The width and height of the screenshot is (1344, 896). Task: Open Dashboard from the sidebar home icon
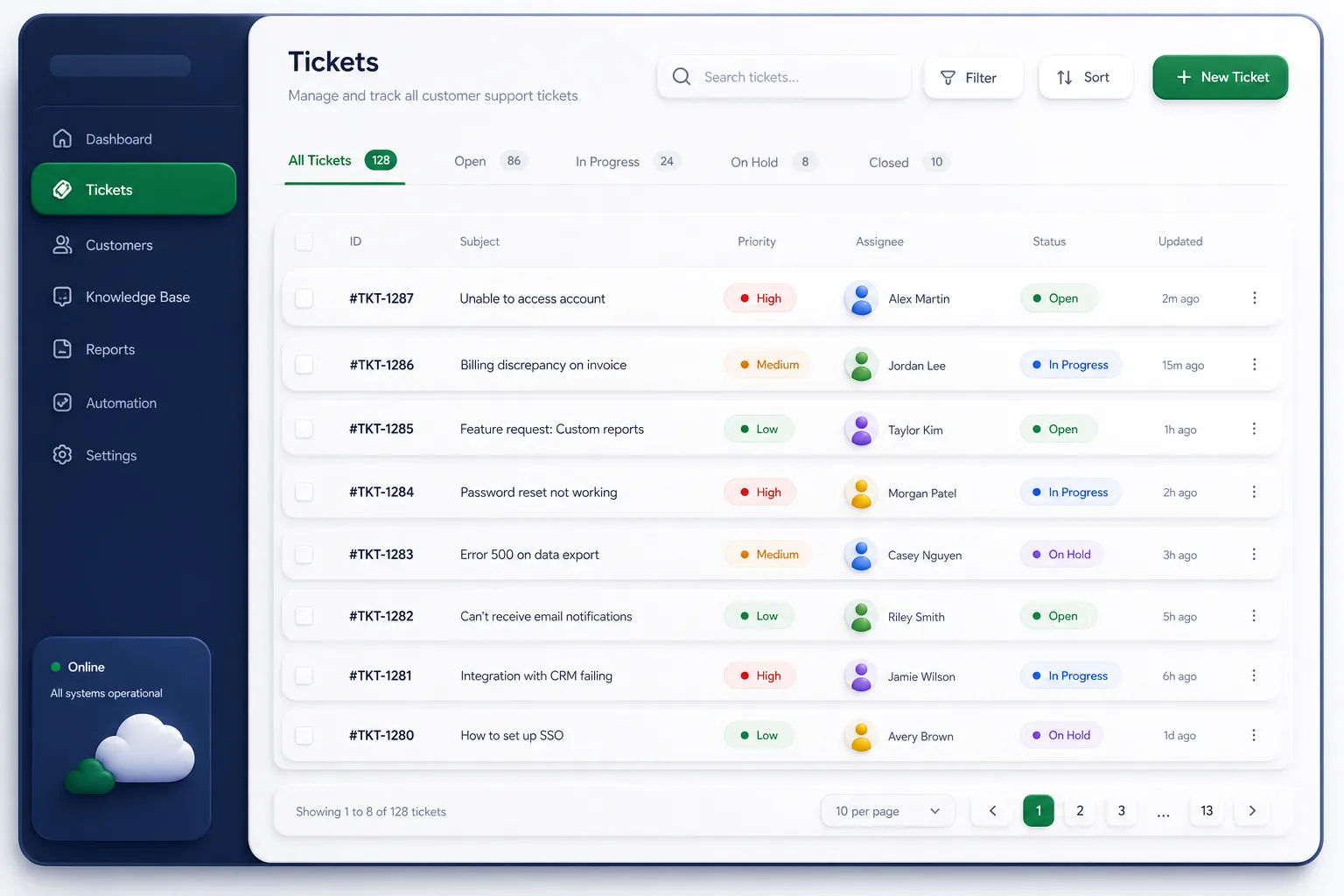click(62, 138)
